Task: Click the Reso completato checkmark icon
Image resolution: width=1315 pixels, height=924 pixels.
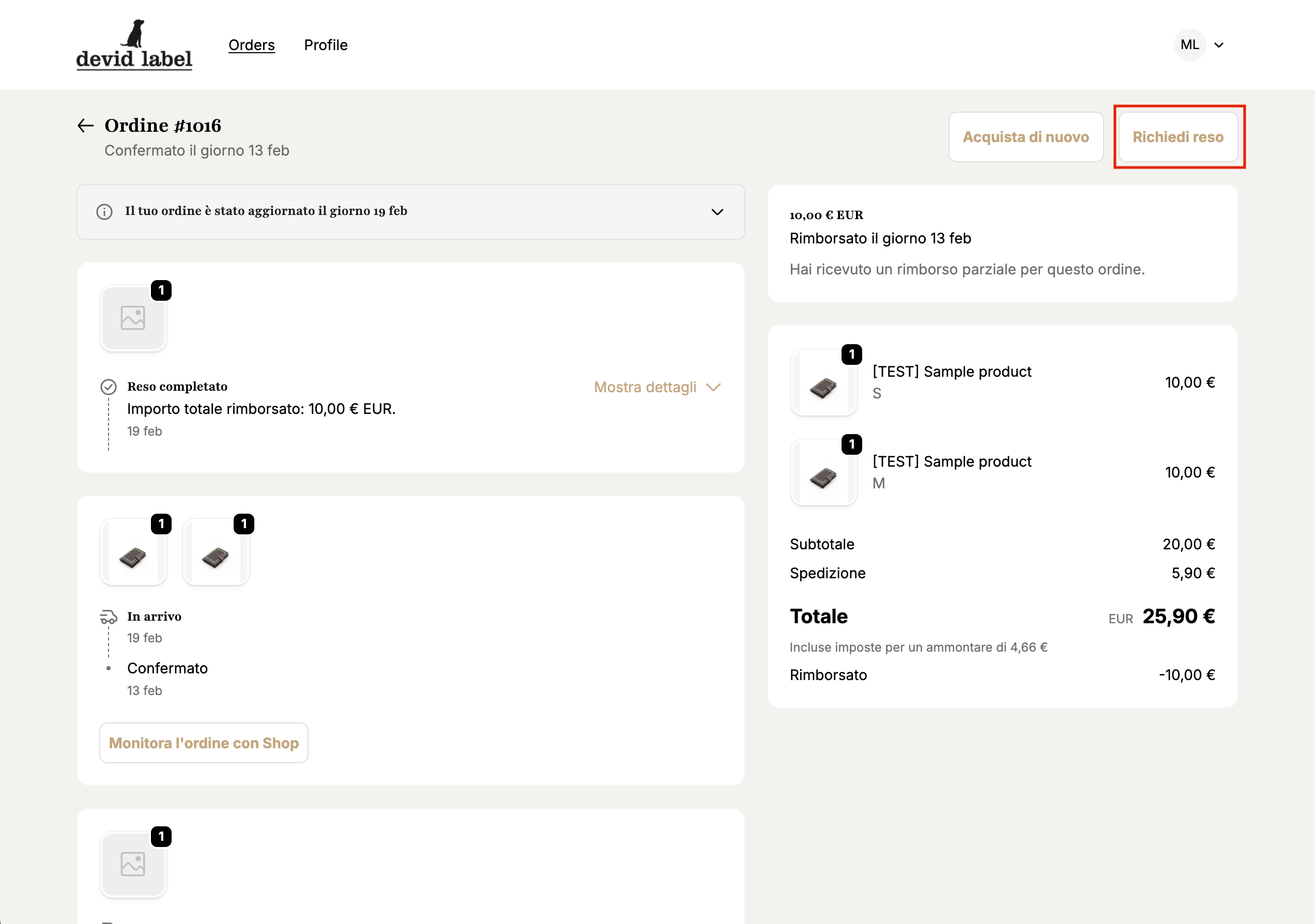Action: [108, 387]
